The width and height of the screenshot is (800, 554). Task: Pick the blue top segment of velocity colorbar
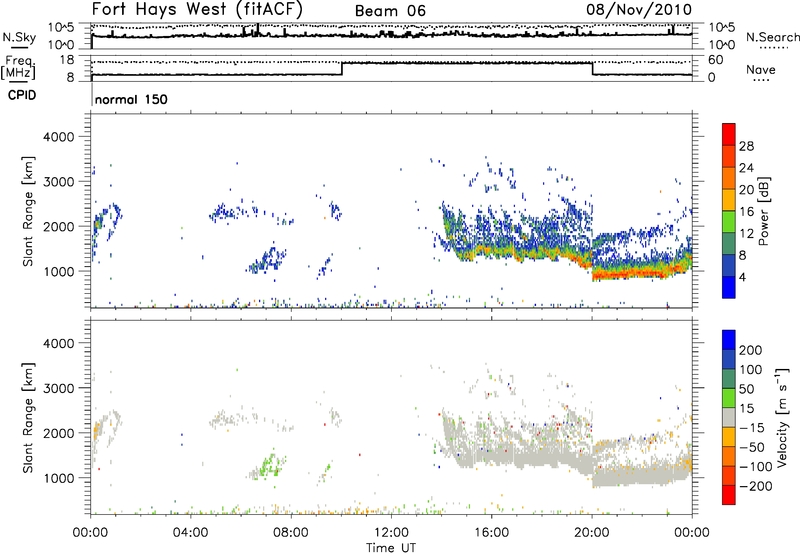(729, 340)
